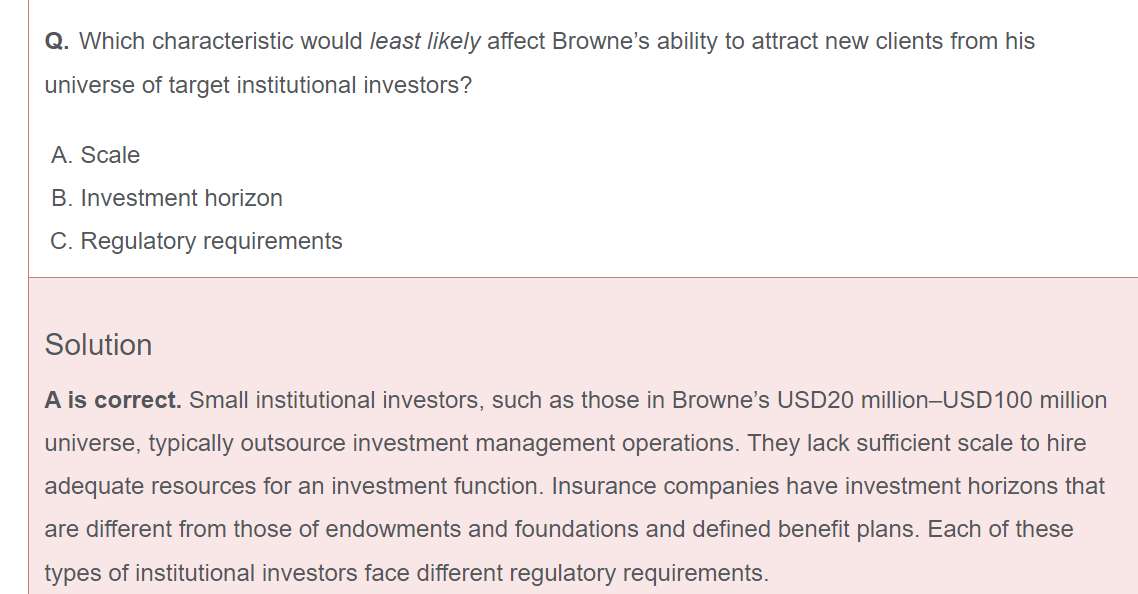This screenshot has height=594, width=1138.
Task: Choose answer C. Regulatory requirements
Action: pos(197,241)
